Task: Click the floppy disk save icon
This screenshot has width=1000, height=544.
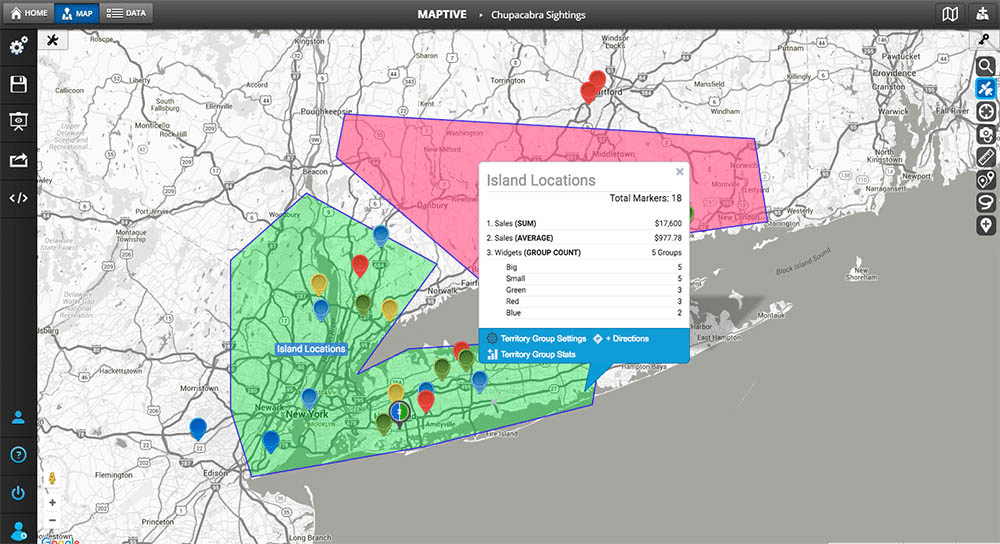Action: [18, 84]
